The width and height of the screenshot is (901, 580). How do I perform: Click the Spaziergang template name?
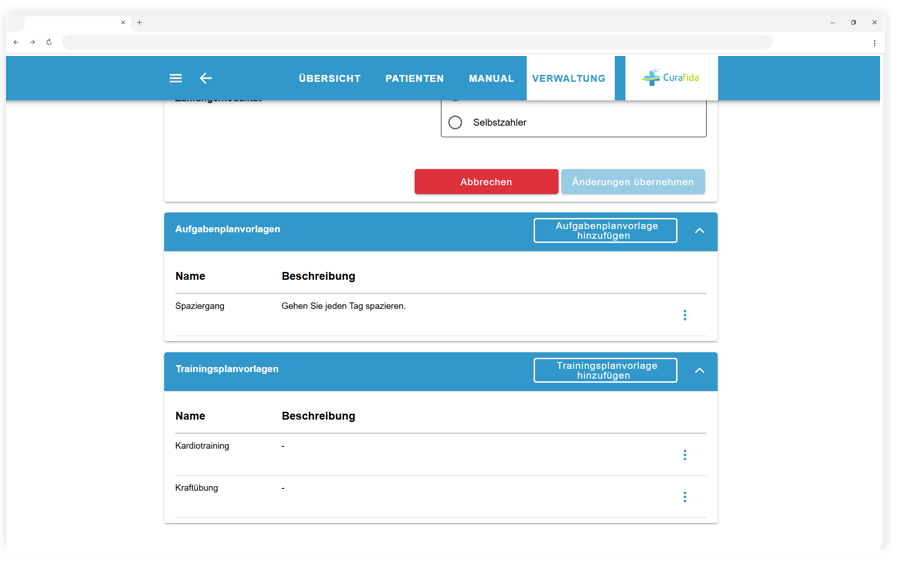[x=200, y=306]
